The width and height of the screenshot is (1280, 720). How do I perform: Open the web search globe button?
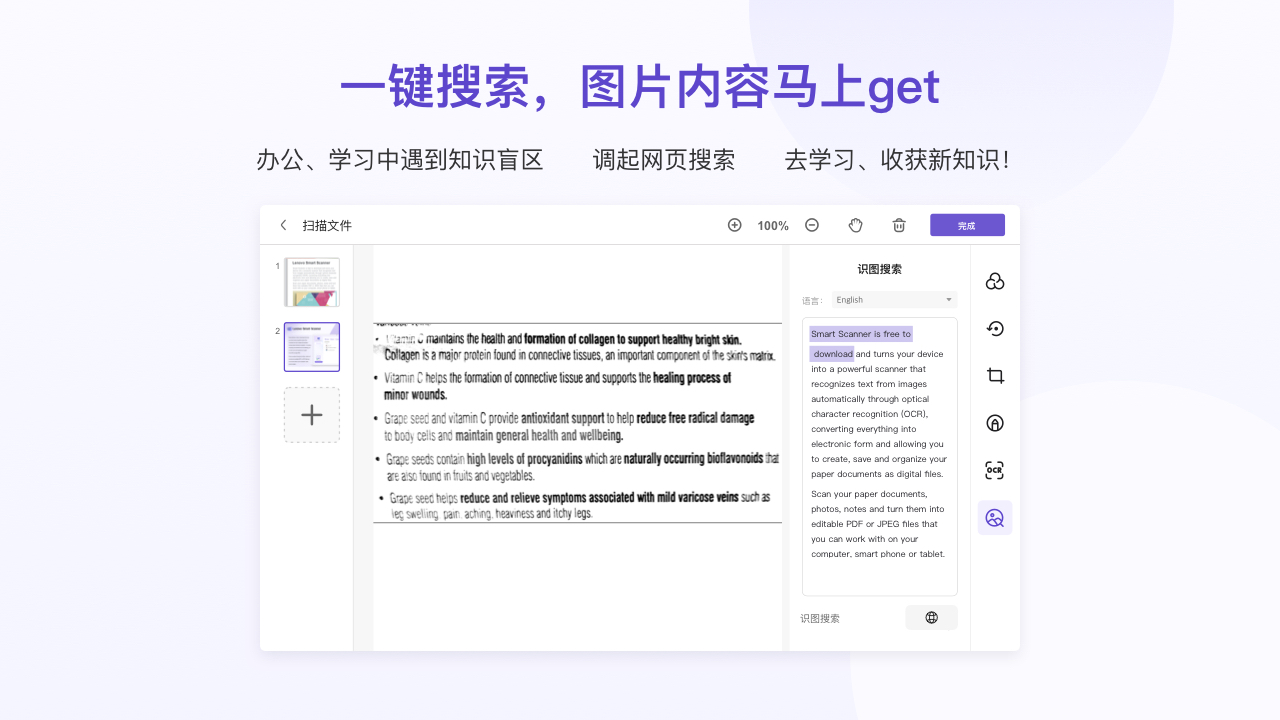[931, 617]
